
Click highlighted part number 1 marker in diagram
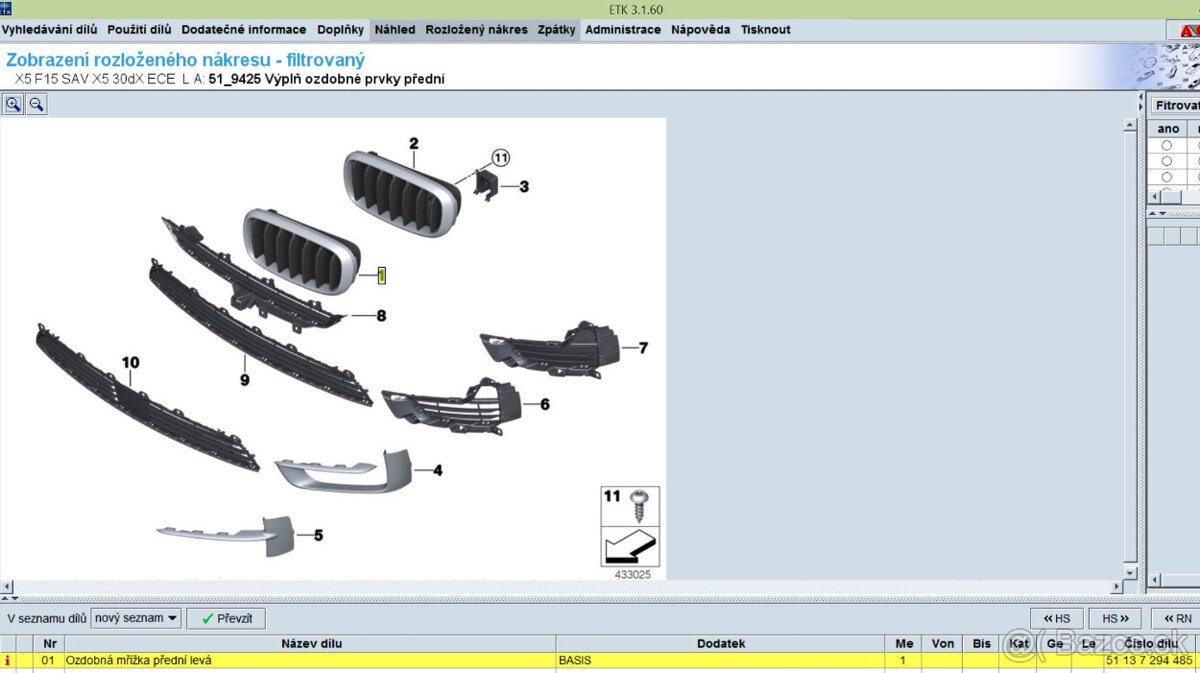tap(381, 275)
